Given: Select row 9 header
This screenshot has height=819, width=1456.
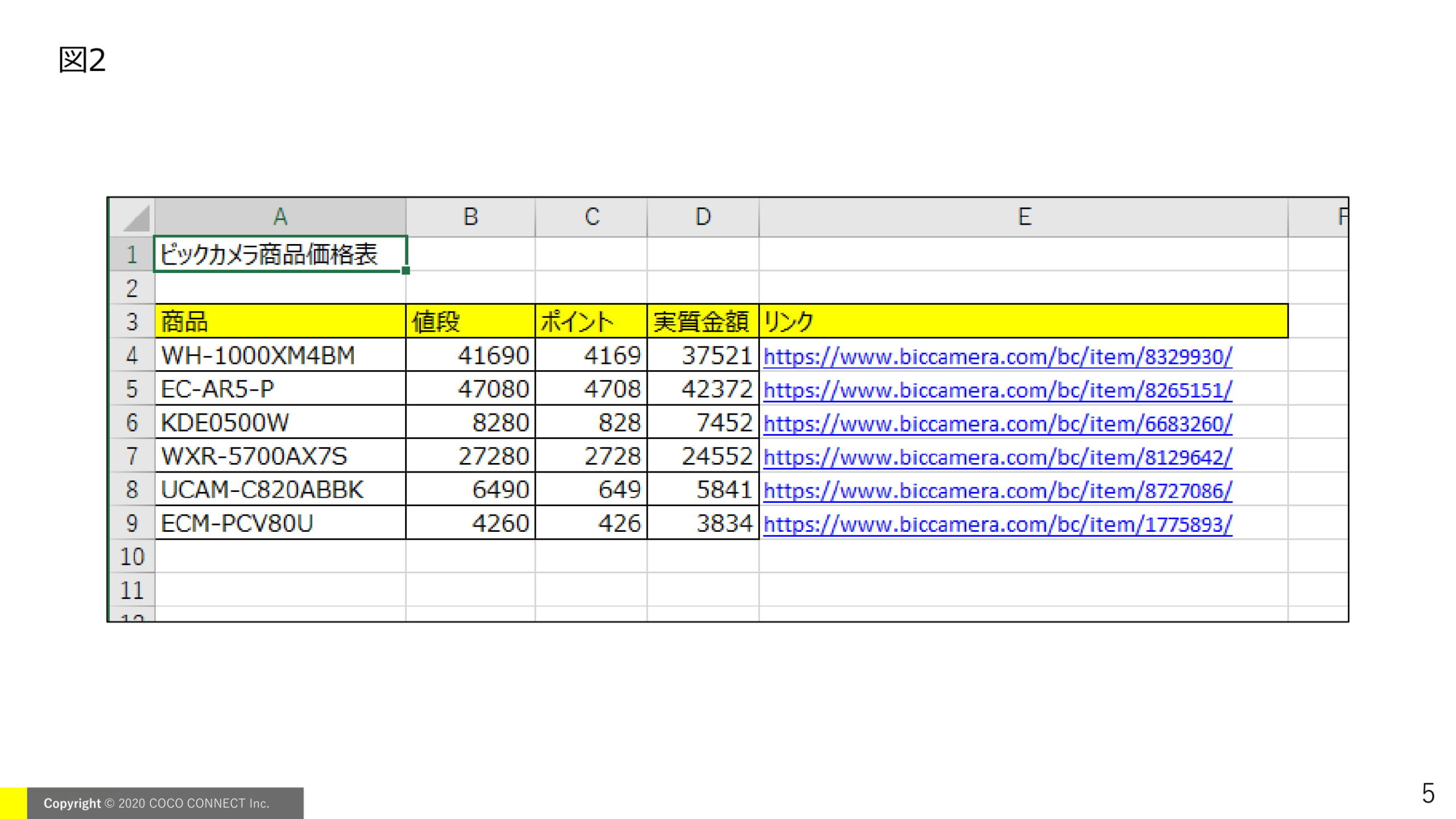Looking at the screenshot, I should (132, 523).
